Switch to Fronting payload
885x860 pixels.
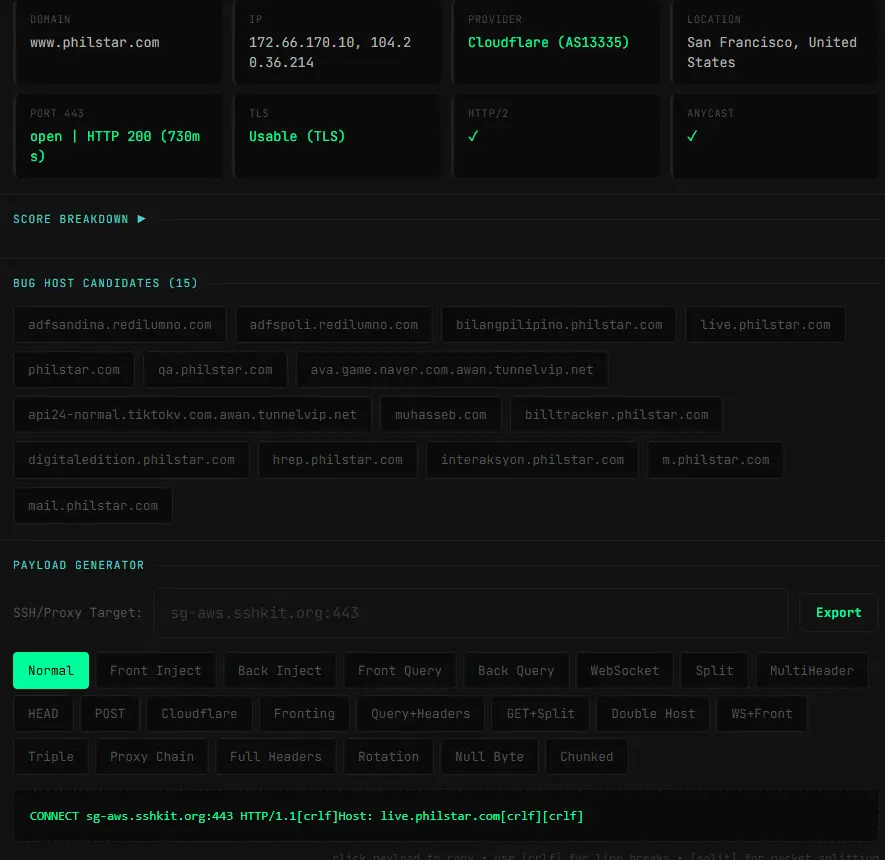[x=304, y=714]
